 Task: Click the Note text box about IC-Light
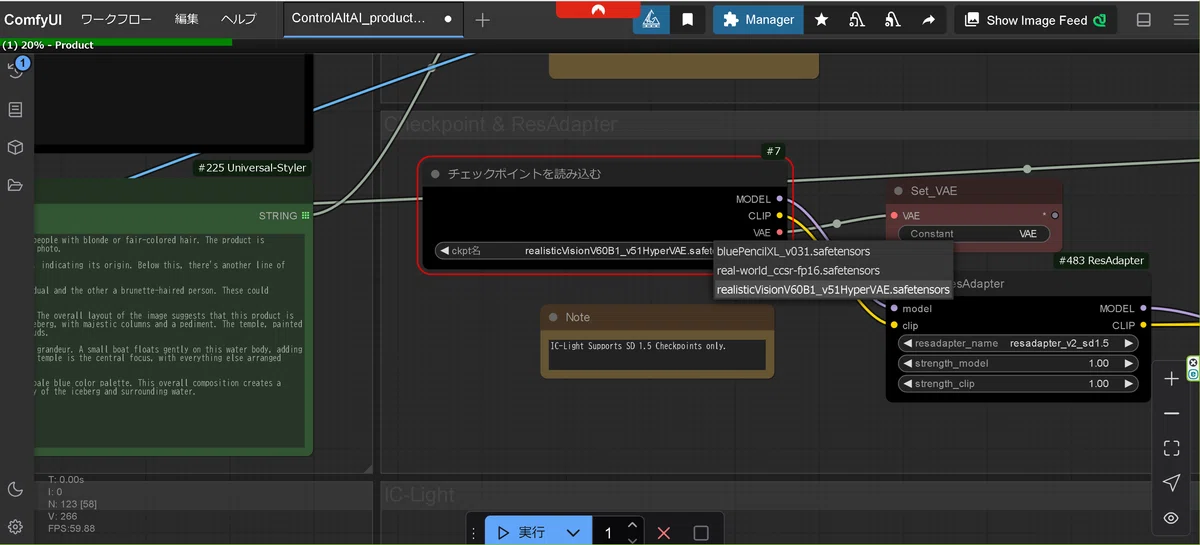[657, 354]
